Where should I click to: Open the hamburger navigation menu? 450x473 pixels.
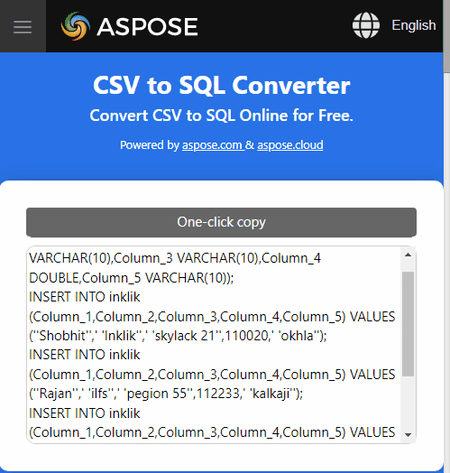click(23, 26)
